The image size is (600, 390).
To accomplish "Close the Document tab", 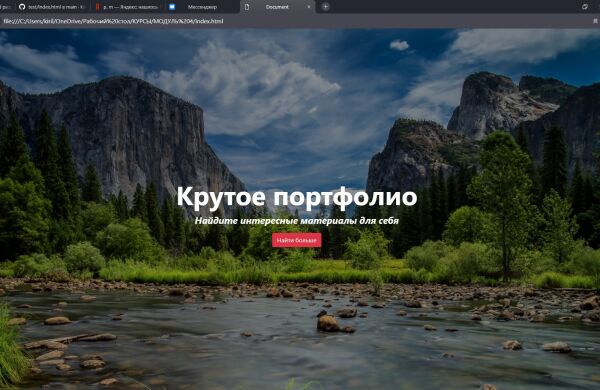I will pyautogui.click(x=309, y=7).
